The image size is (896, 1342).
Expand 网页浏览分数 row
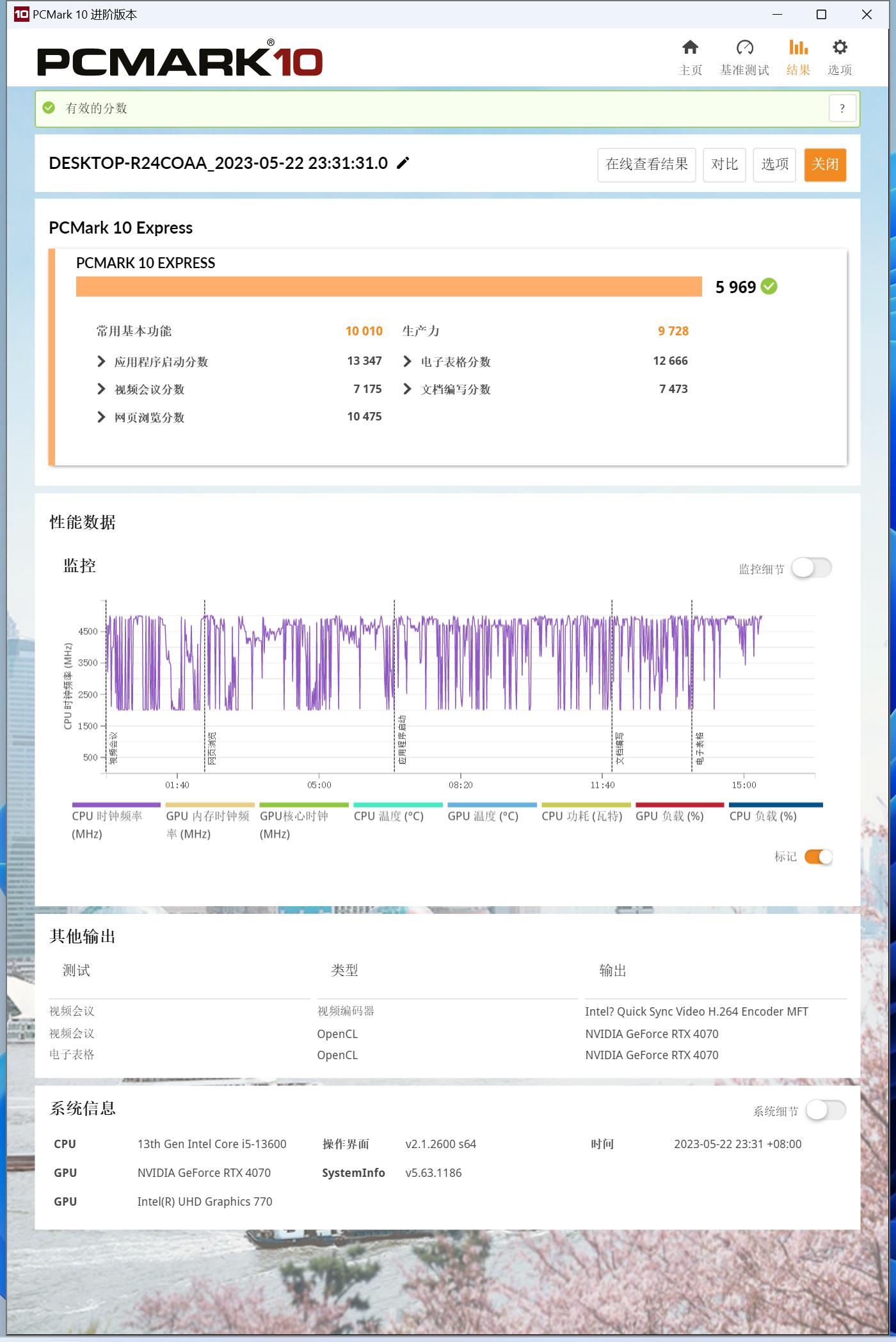click(101, 417)
